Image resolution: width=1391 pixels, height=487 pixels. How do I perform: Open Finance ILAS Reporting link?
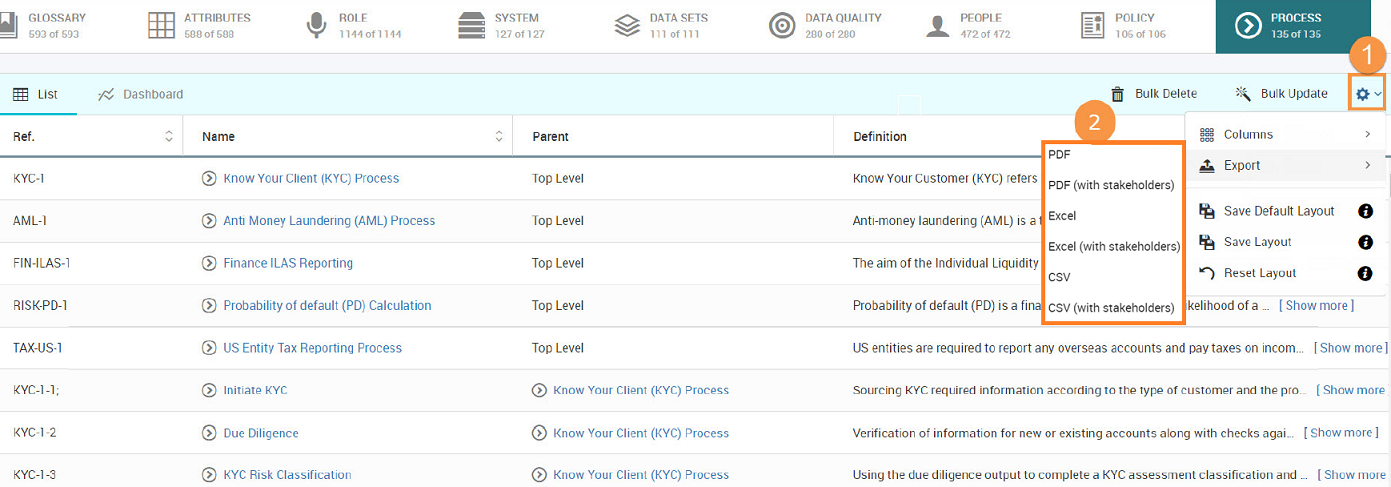coord(288,263)
